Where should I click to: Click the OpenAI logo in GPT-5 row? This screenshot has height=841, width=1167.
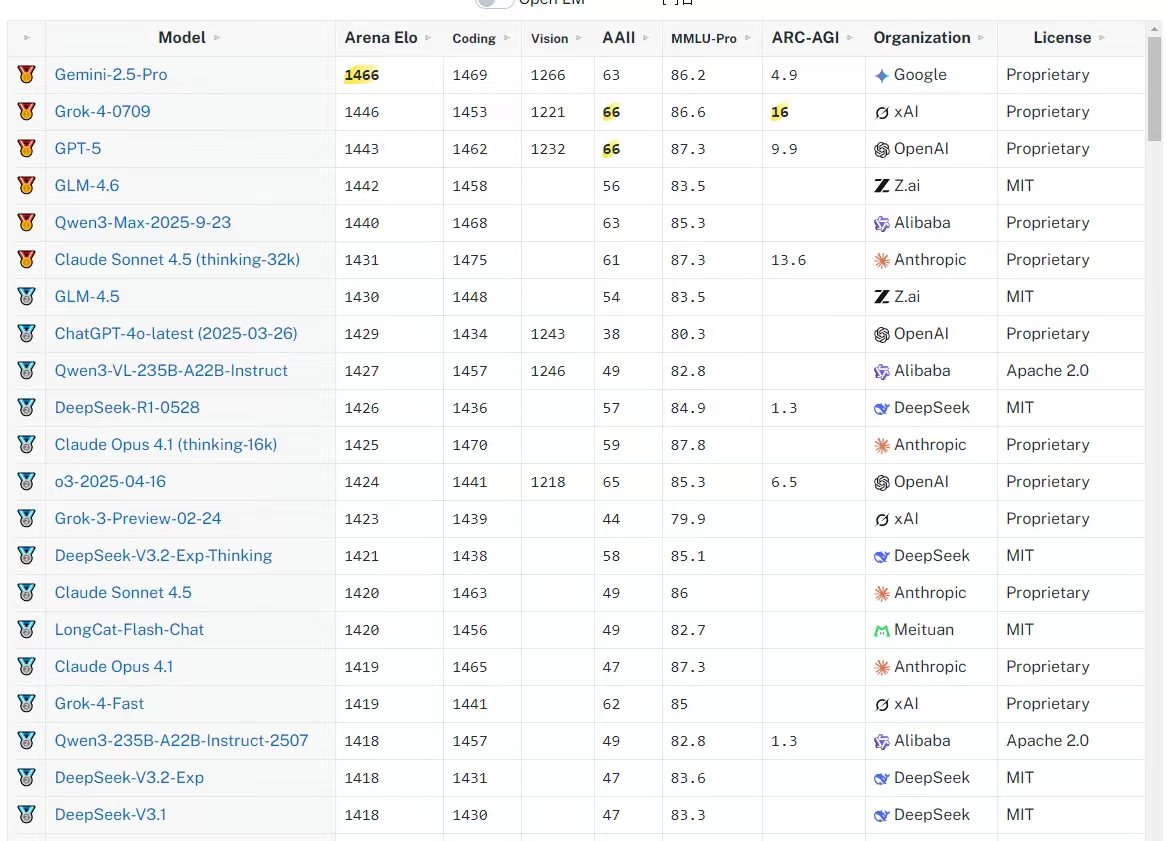[x=882, y=149]
